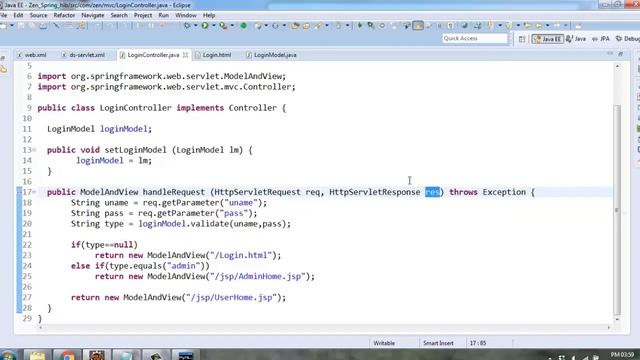Open the web.xml editor tab
Screen dimensions: 640x360
click(32, 55)
